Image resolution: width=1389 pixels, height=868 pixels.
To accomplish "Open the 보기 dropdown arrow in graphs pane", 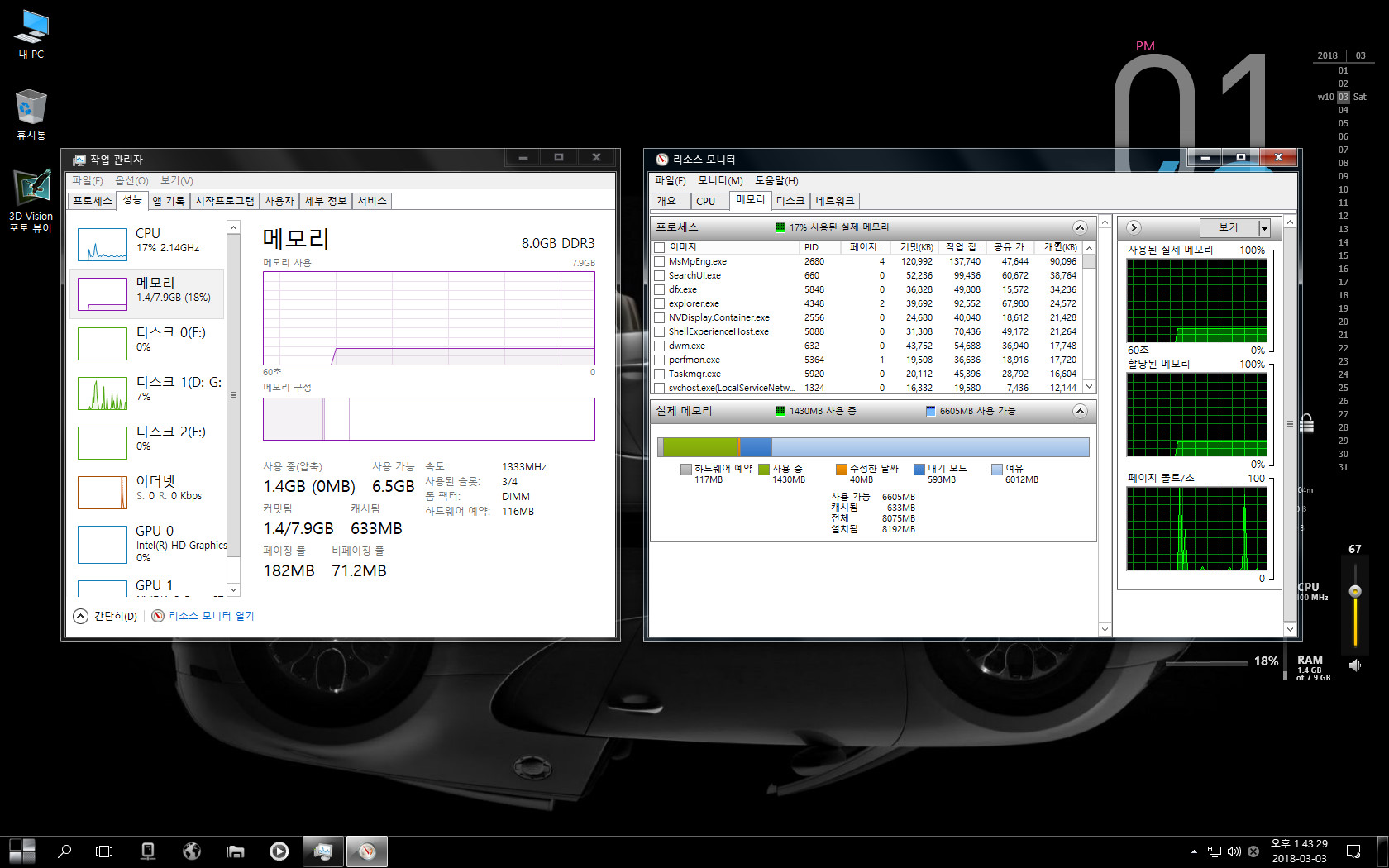I will tap(1264, 227).
